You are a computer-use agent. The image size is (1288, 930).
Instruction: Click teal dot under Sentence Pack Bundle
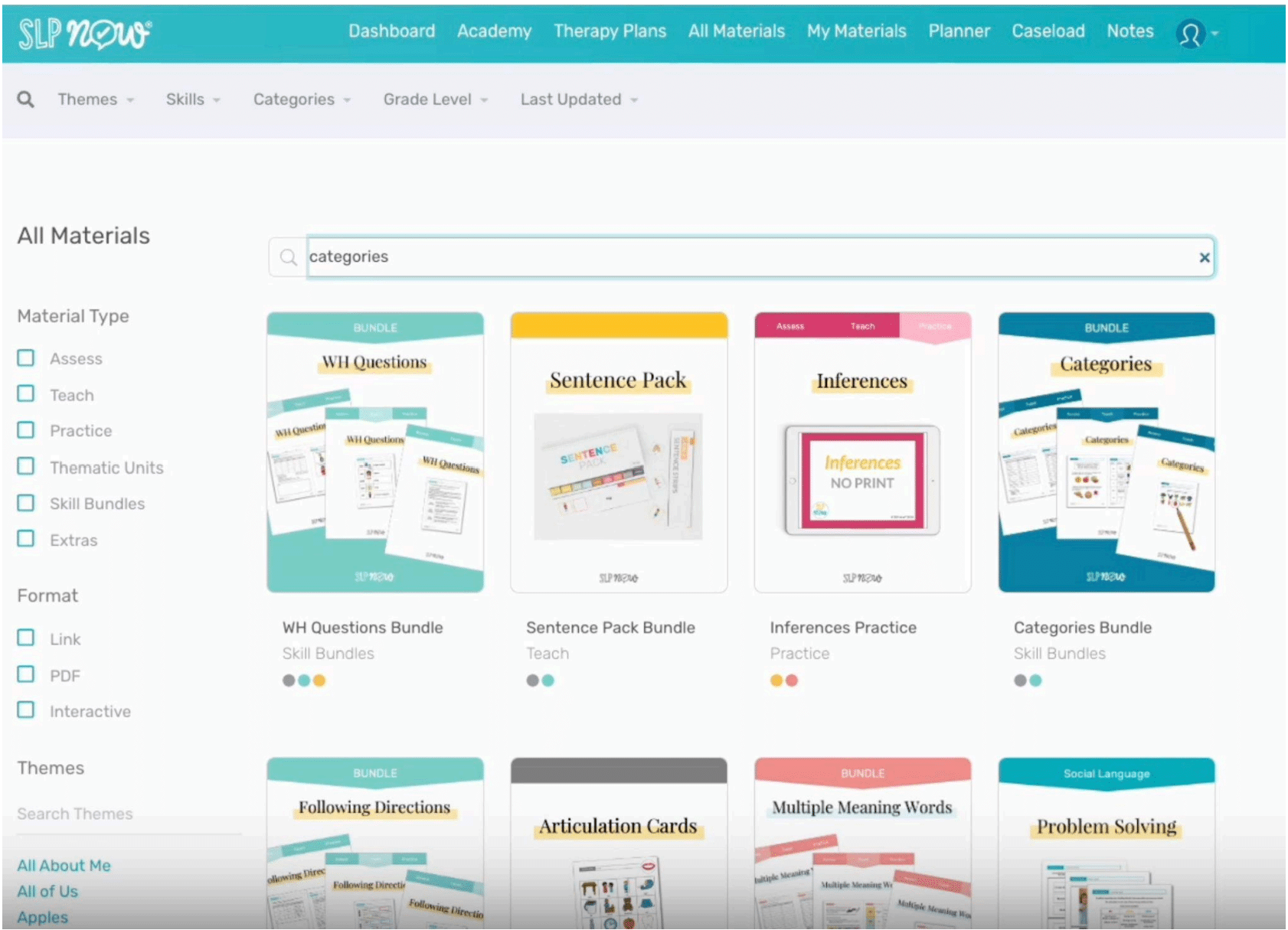tap(548, 680)
